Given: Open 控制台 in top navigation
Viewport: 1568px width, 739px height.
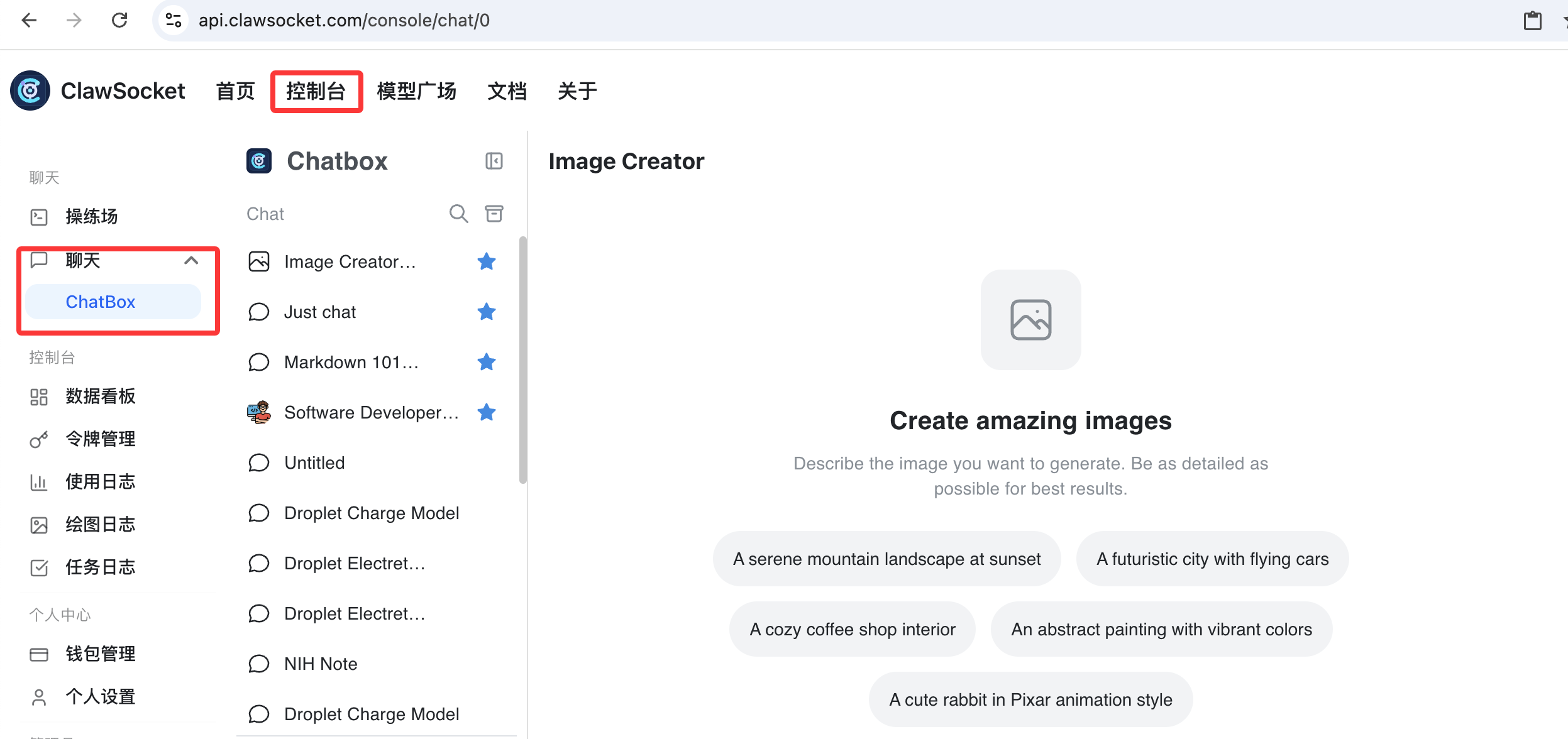Looking at the screenshot, I should pos(316,91).
